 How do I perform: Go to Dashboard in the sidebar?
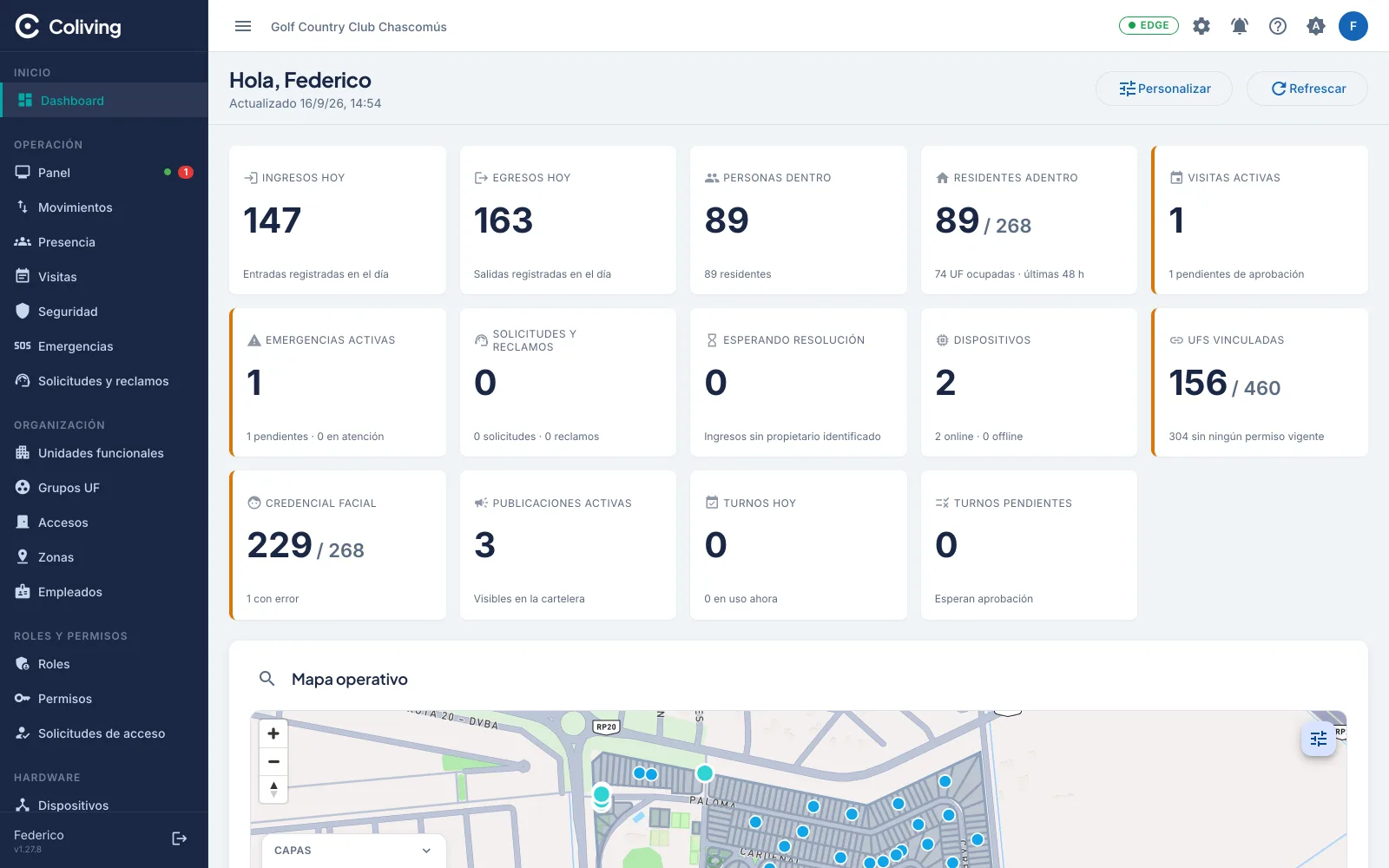pos(104,101)
